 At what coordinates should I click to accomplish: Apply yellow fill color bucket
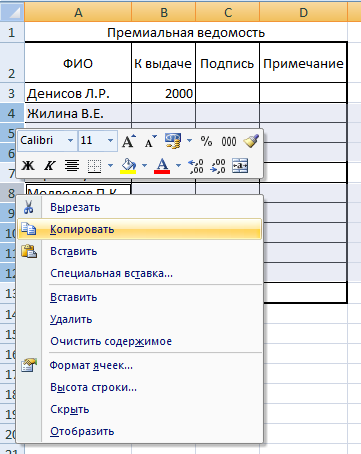(128, 165)
